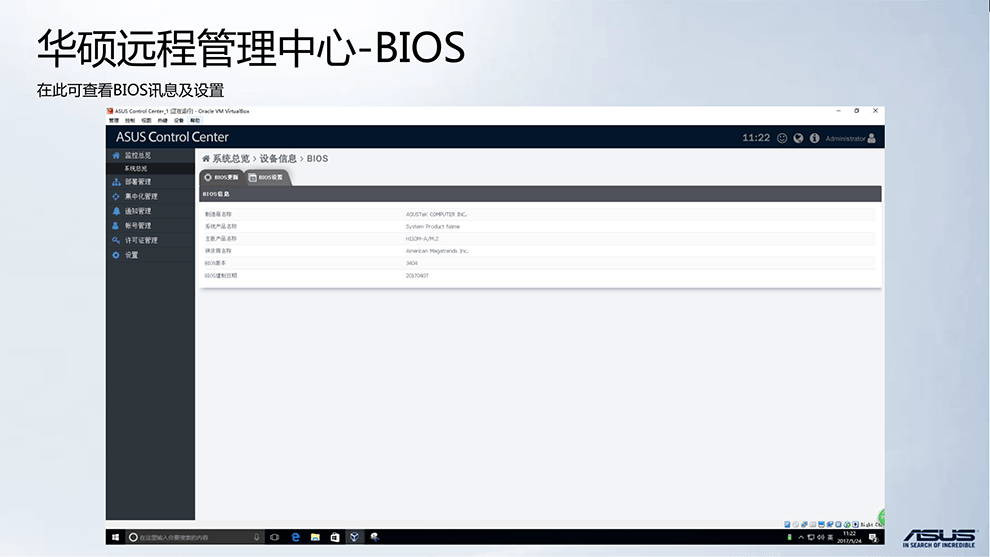The width and height of the screenshot is (990, 557).
Task: Select the American Megatrends Inc. value
Action: pos(437,251)
